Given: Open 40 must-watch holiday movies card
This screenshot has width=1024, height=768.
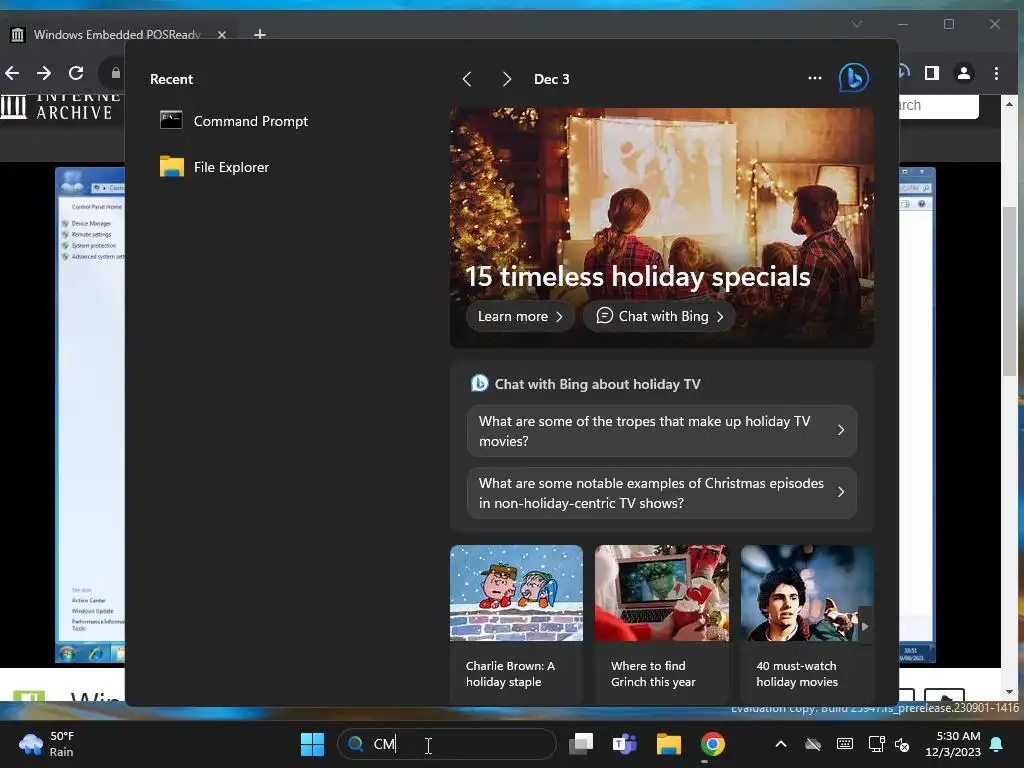Looking at the screenshot, I should [807, 624].
